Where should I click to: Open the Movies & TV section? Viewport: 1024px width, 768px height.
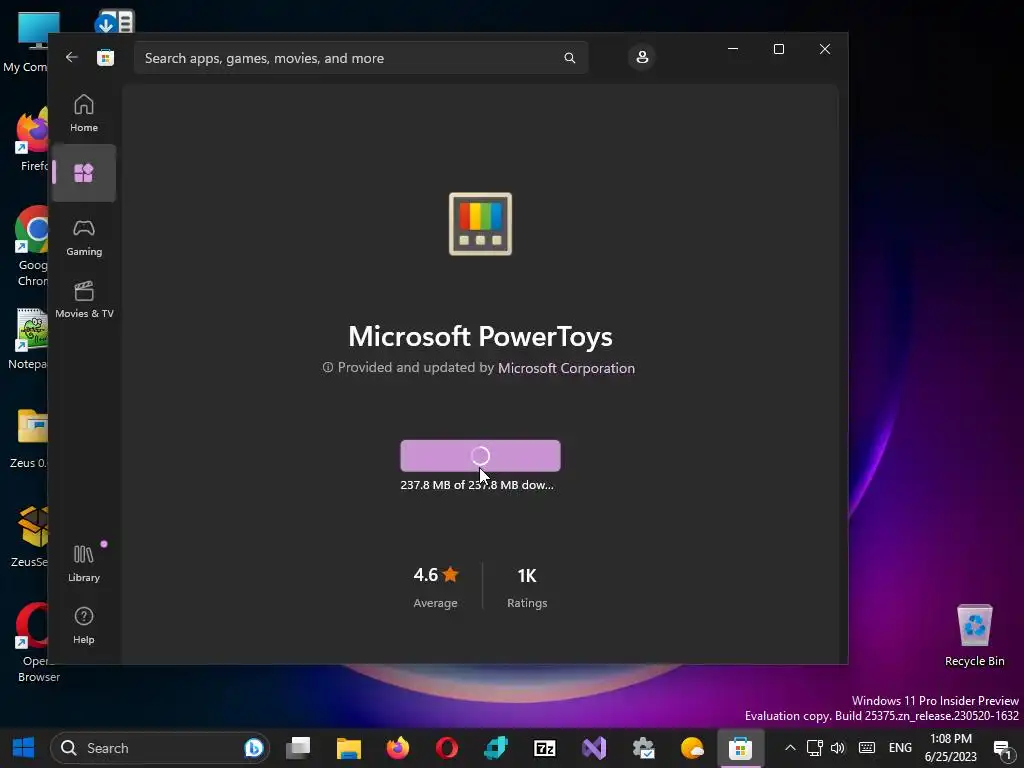[84, 299]
